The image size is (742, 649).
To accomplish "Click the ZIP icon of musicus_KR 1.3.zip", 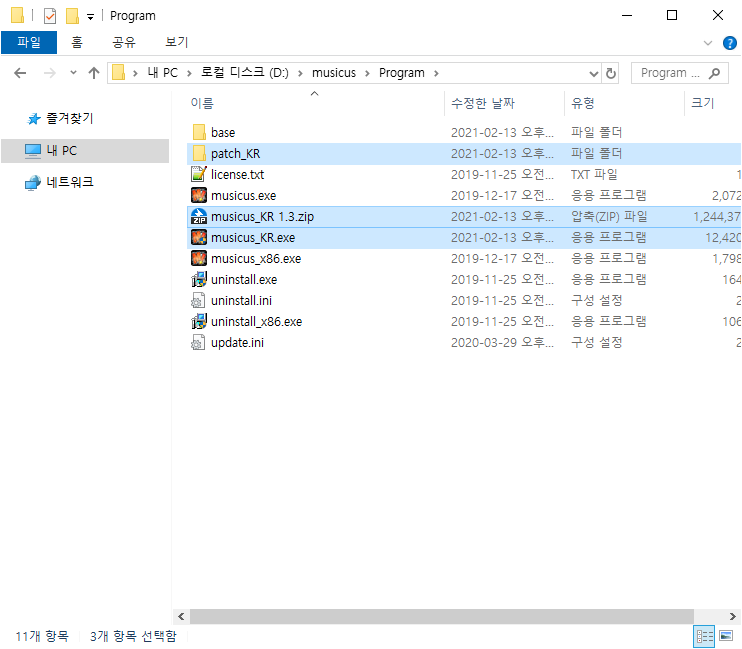I will point(199,216).
